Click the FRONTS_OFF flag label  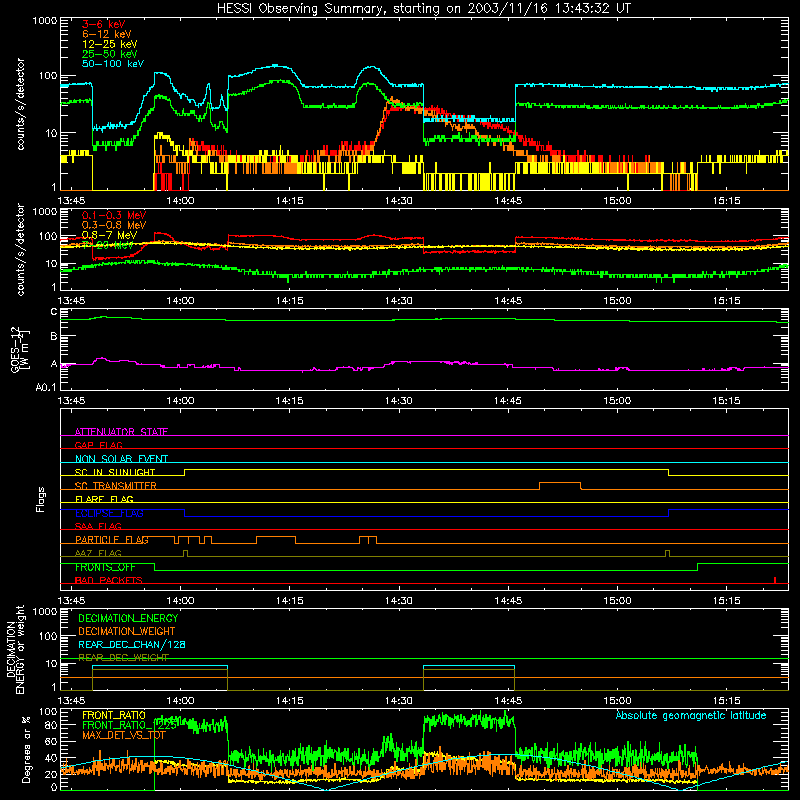click(x=105, y=567)
